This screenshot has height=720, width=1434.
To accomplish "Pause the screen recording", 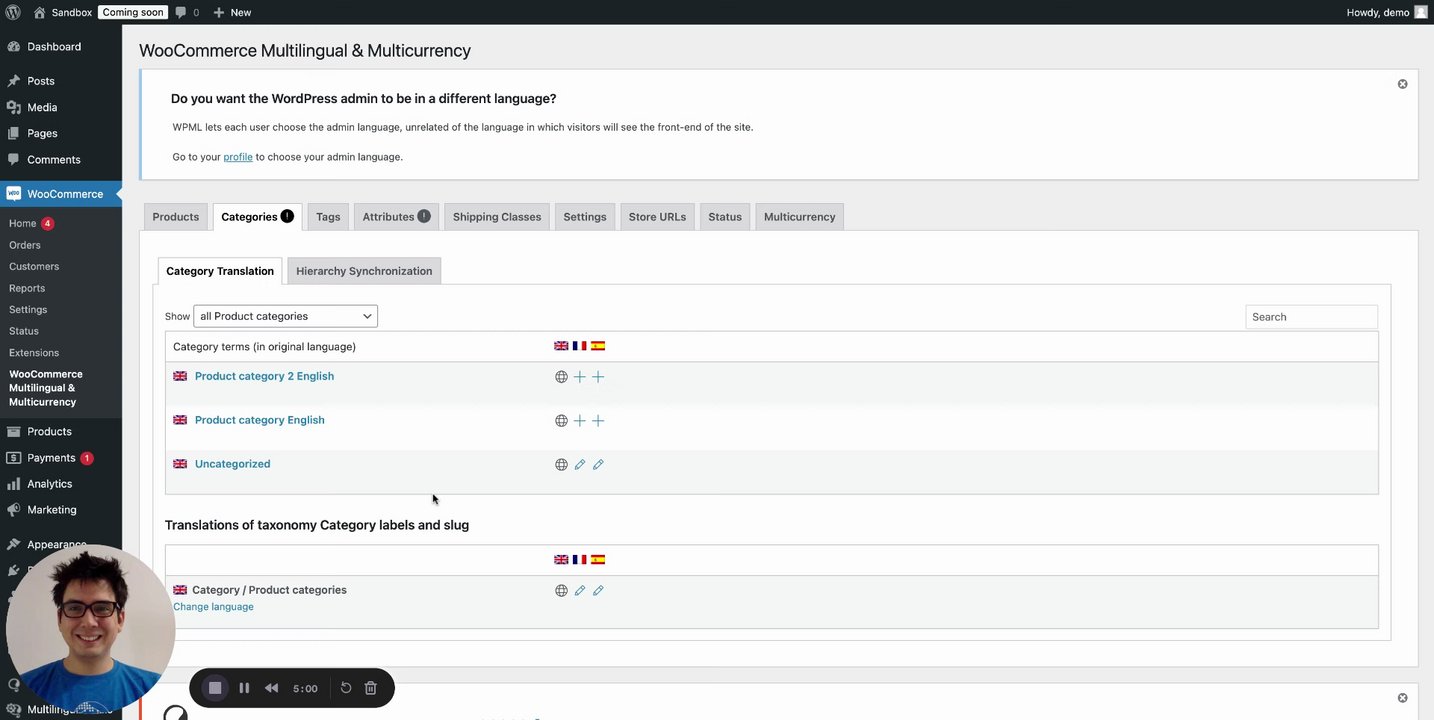I will point(244,688).
